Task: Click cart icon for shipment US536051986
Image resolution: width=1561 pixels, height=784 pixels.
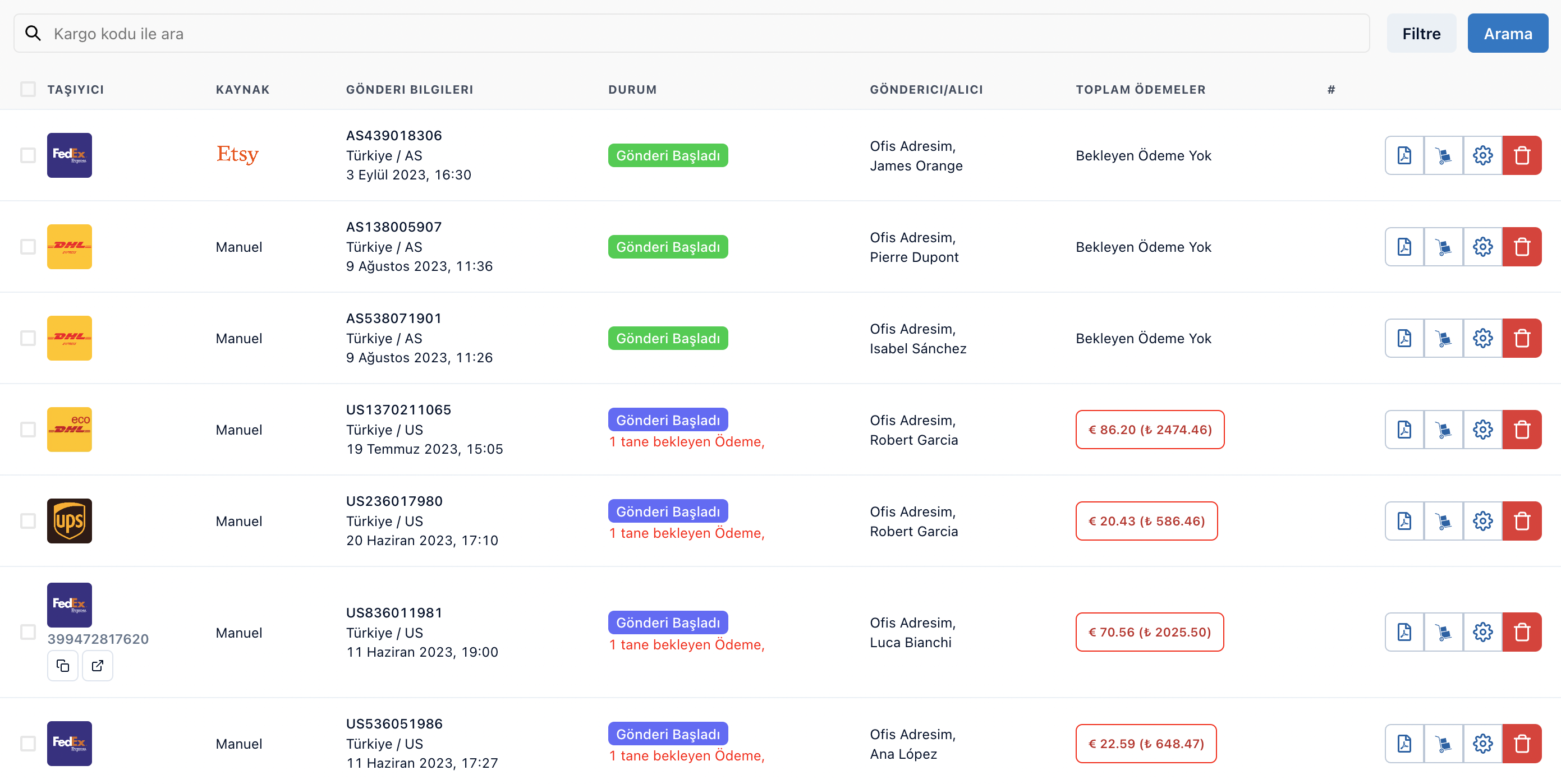Action: point(1443,744)
